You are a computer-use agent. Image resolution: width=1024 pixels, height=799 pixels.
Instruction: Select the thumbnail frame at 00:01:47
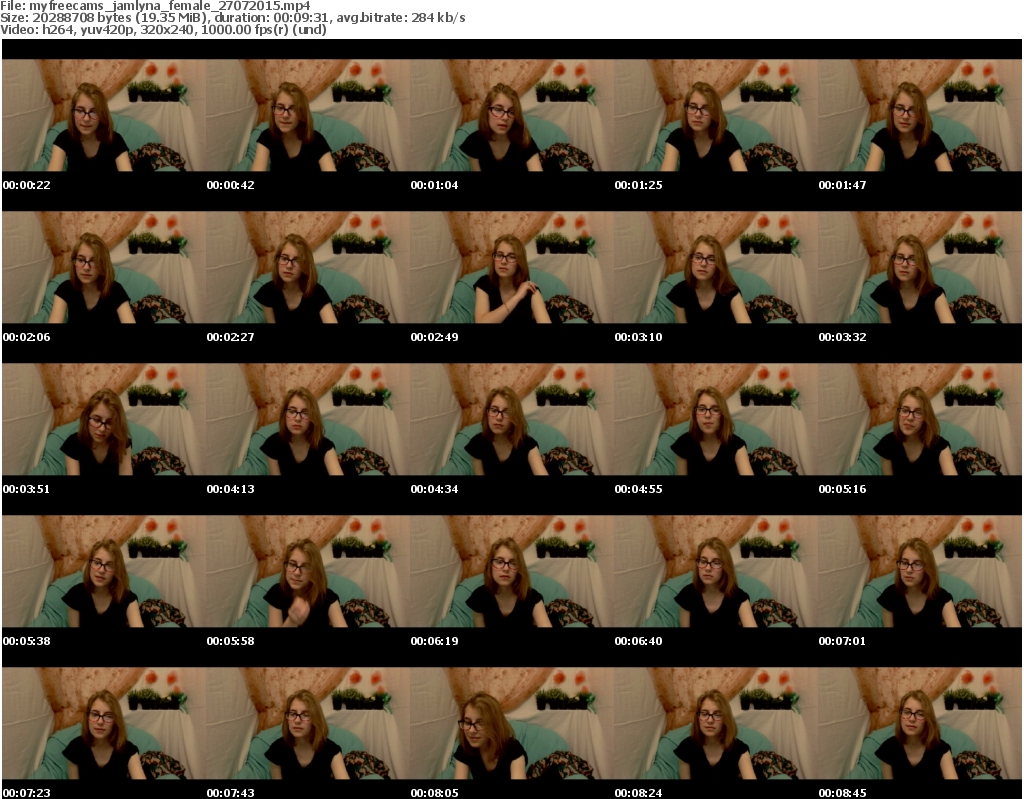pos(920,115)
